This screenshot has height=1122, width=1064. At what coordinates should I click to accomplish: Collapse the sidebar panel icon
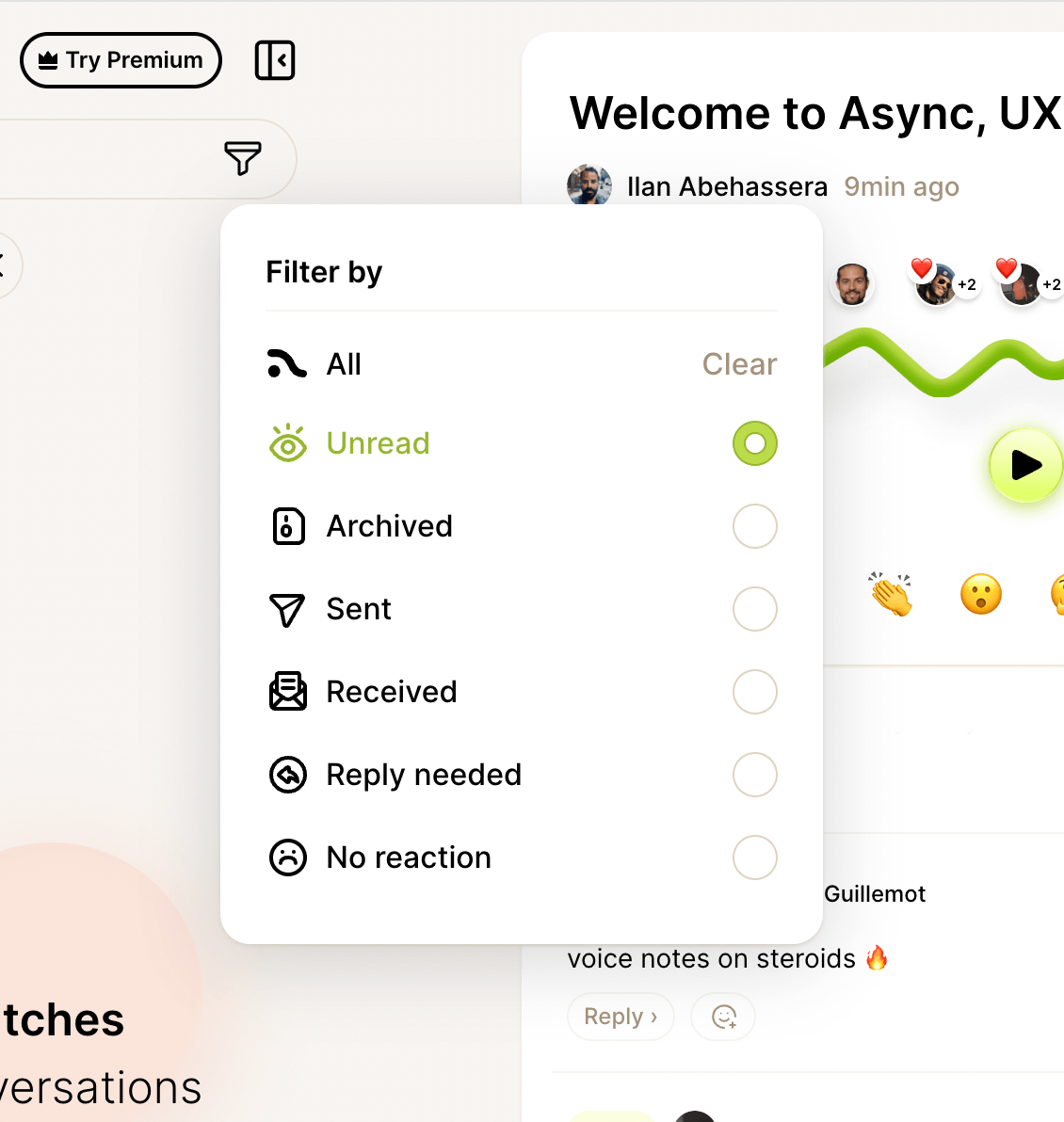[x=275, y=60]
